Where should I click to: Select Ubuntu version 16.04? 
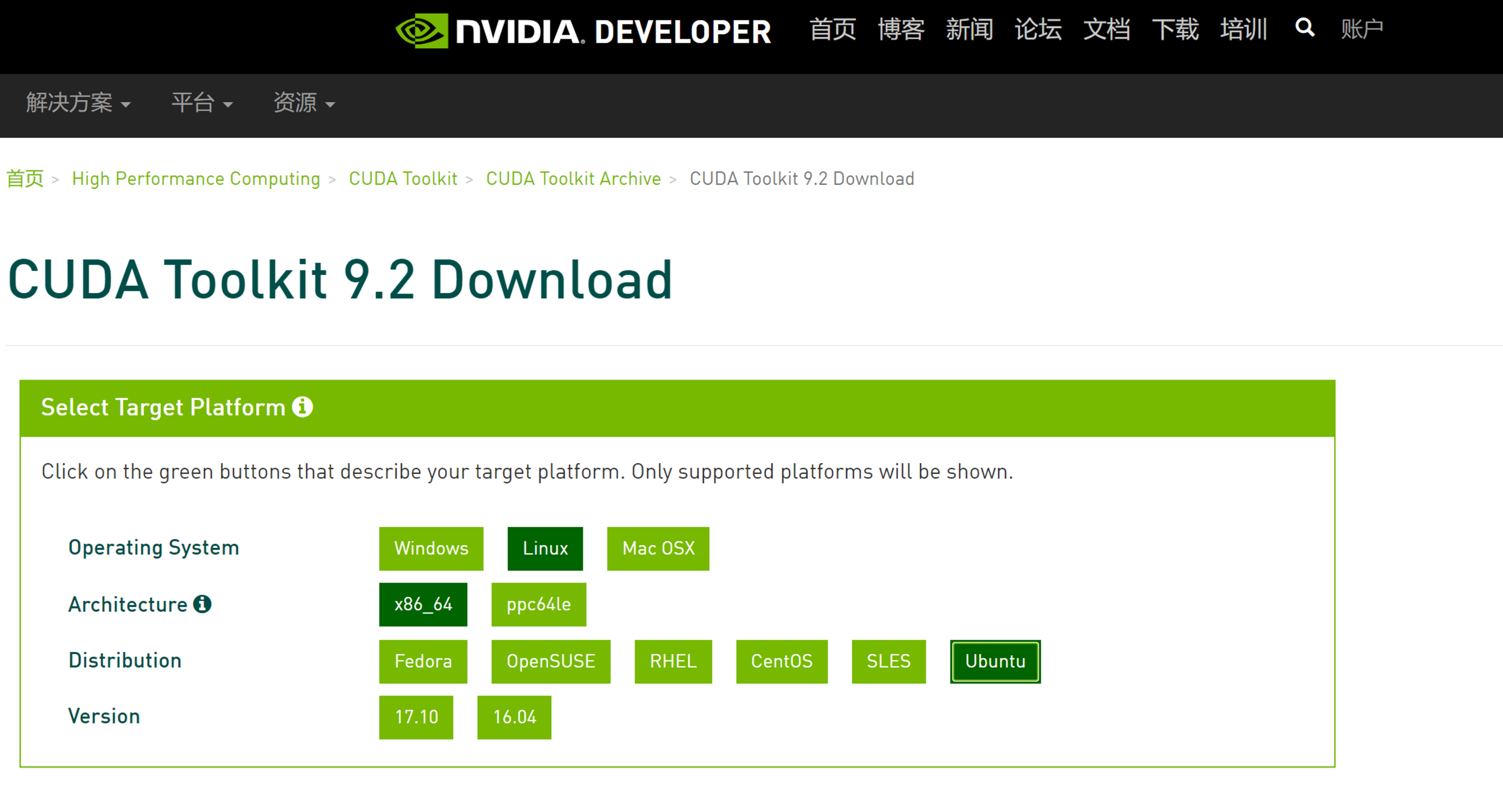tap(513, 717)
